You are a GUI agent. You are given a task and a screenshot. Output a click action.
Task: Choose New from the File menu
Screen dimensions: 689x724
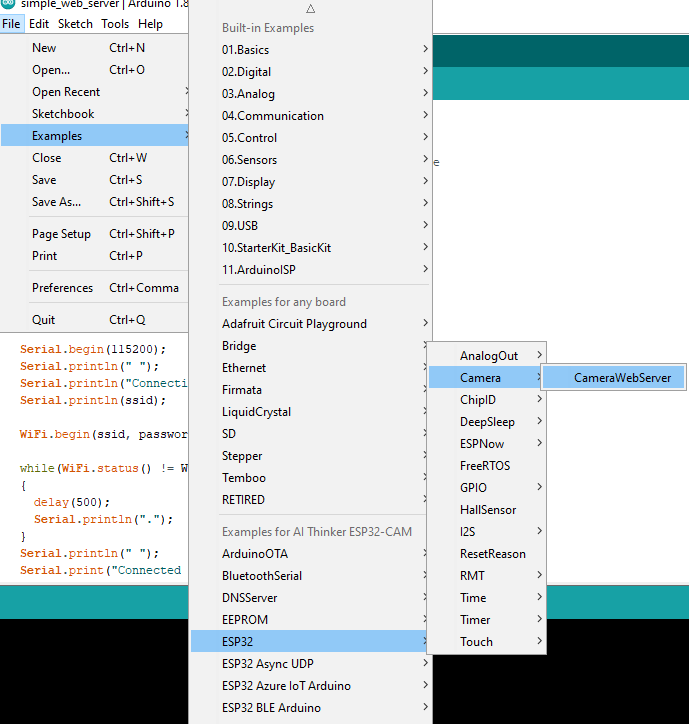pos(95,48)
